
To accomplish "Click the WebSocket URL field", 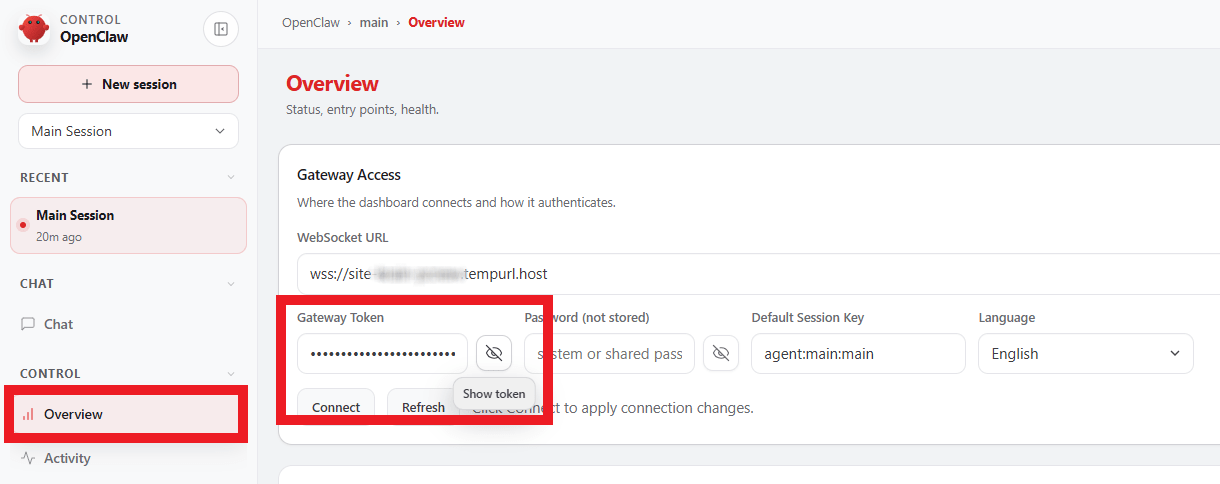I will (758, 274).
